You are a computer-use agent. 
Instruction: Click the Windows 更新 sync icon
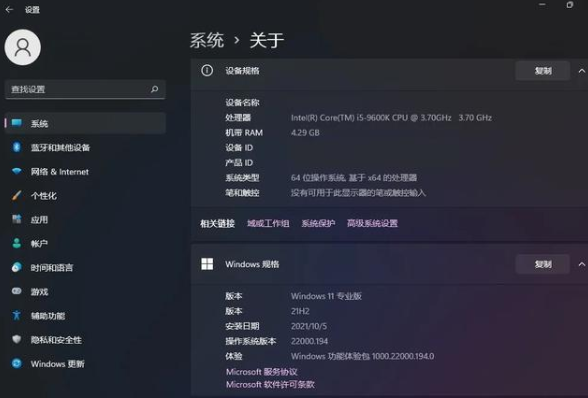tap(16, 363)
